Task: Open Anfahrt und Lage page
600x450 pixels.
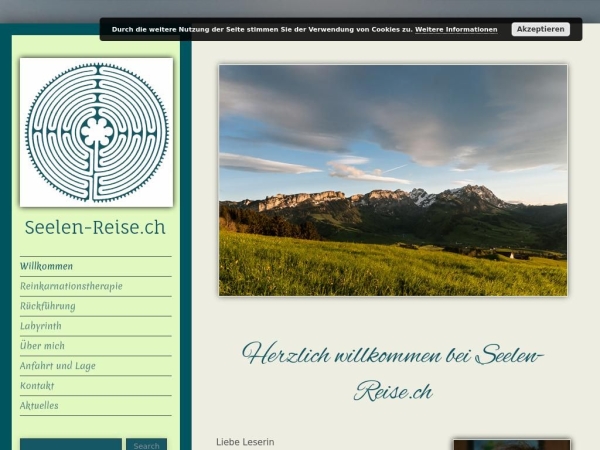Action: (58, 366)
